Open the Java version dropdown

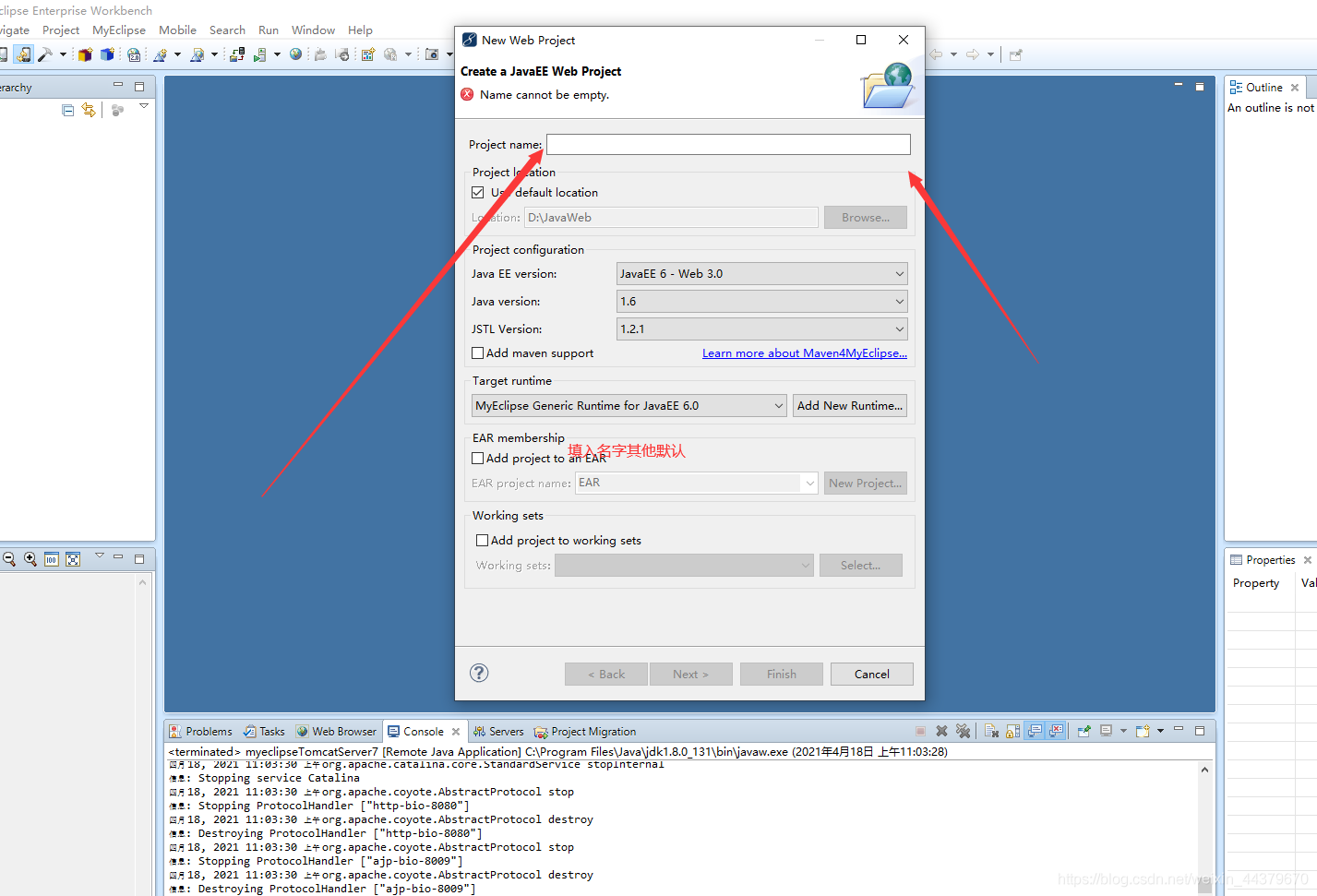(x=761, y=302)
